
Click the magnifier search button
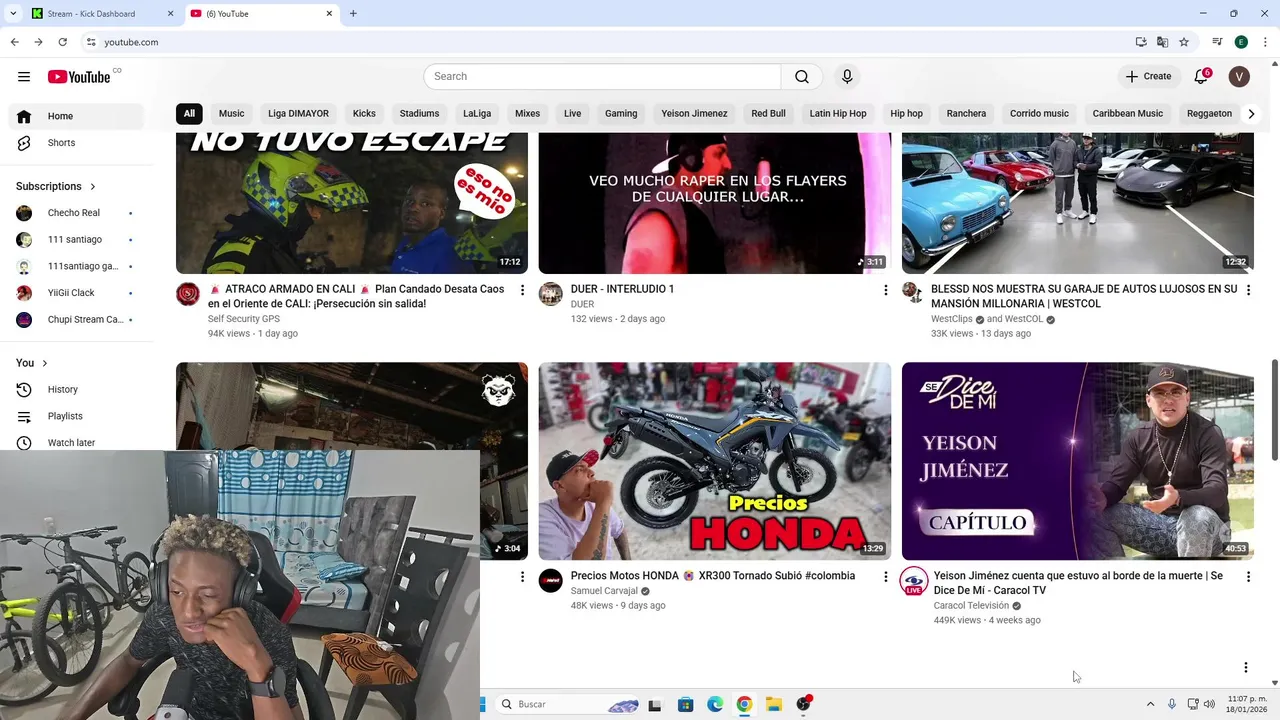(802, 76)
